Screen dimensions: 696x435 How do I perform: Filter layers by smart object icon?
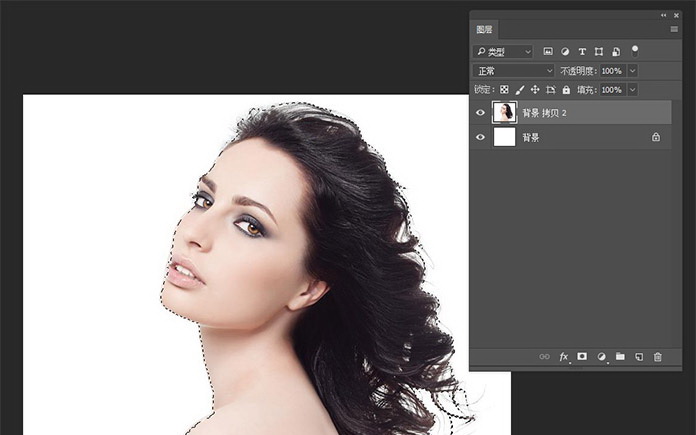point(616,52)
